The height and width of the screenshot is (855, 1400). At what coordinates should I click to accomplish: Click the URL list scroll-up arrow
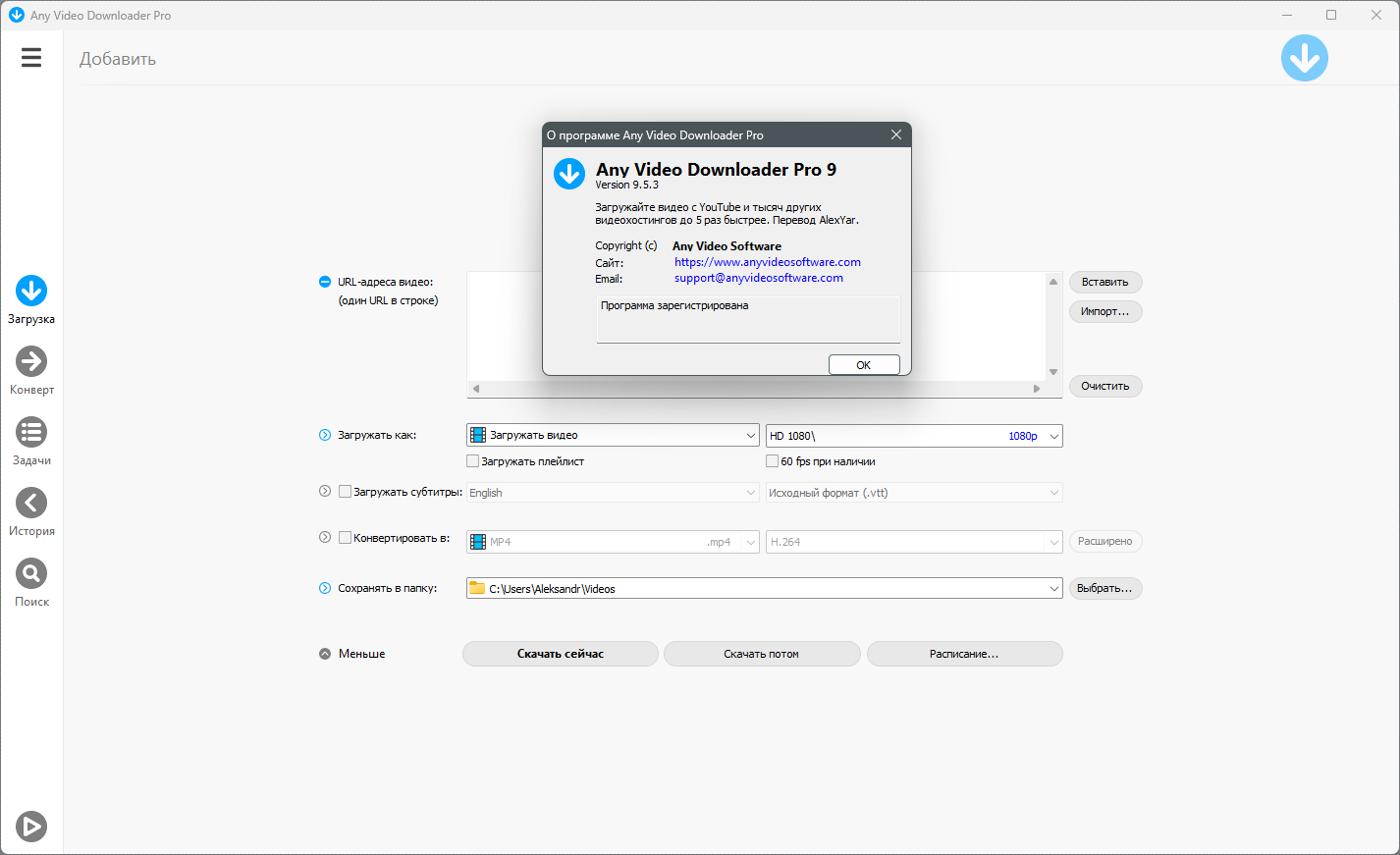pyautogui.click(x=1053, y=282)
